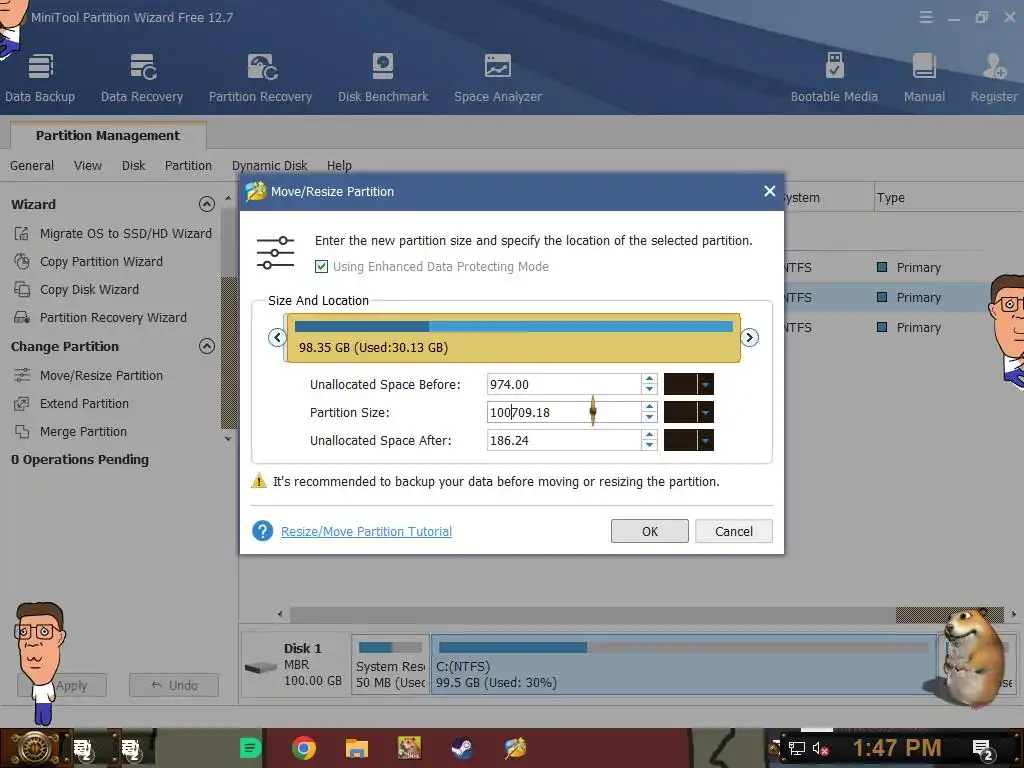Select the C:(NTFS) partition in disk map
Image resolution: width=1024 pixels, height=768 pixels.
point(684,665)
